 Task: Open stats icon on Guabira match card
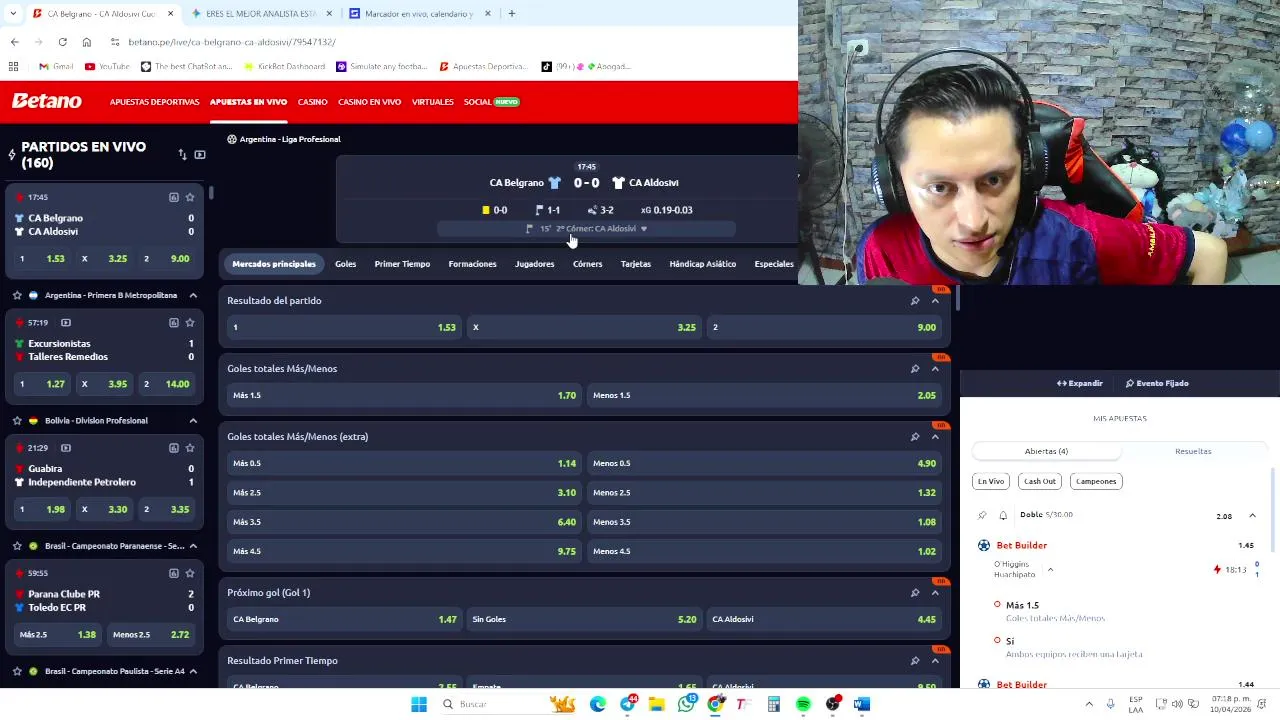point(173,447)
